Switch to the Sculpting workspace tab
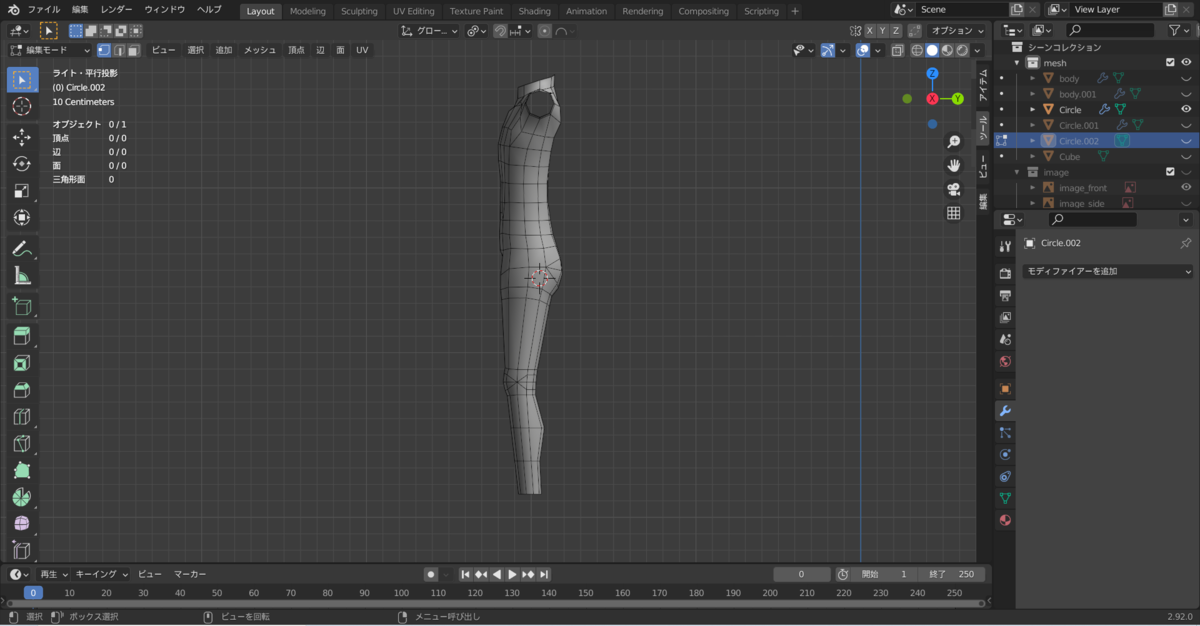Viewport: 1200px width, 626px height. click(359, 11)
